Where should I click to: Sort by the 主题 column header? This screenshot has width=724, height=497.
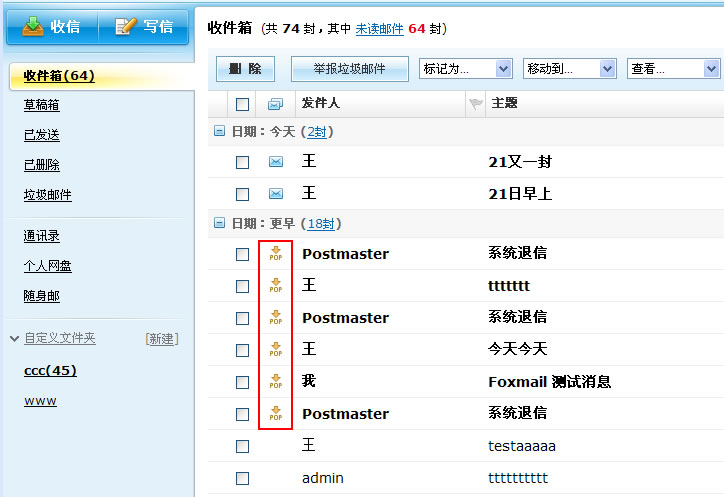click(x=504, y=104)
